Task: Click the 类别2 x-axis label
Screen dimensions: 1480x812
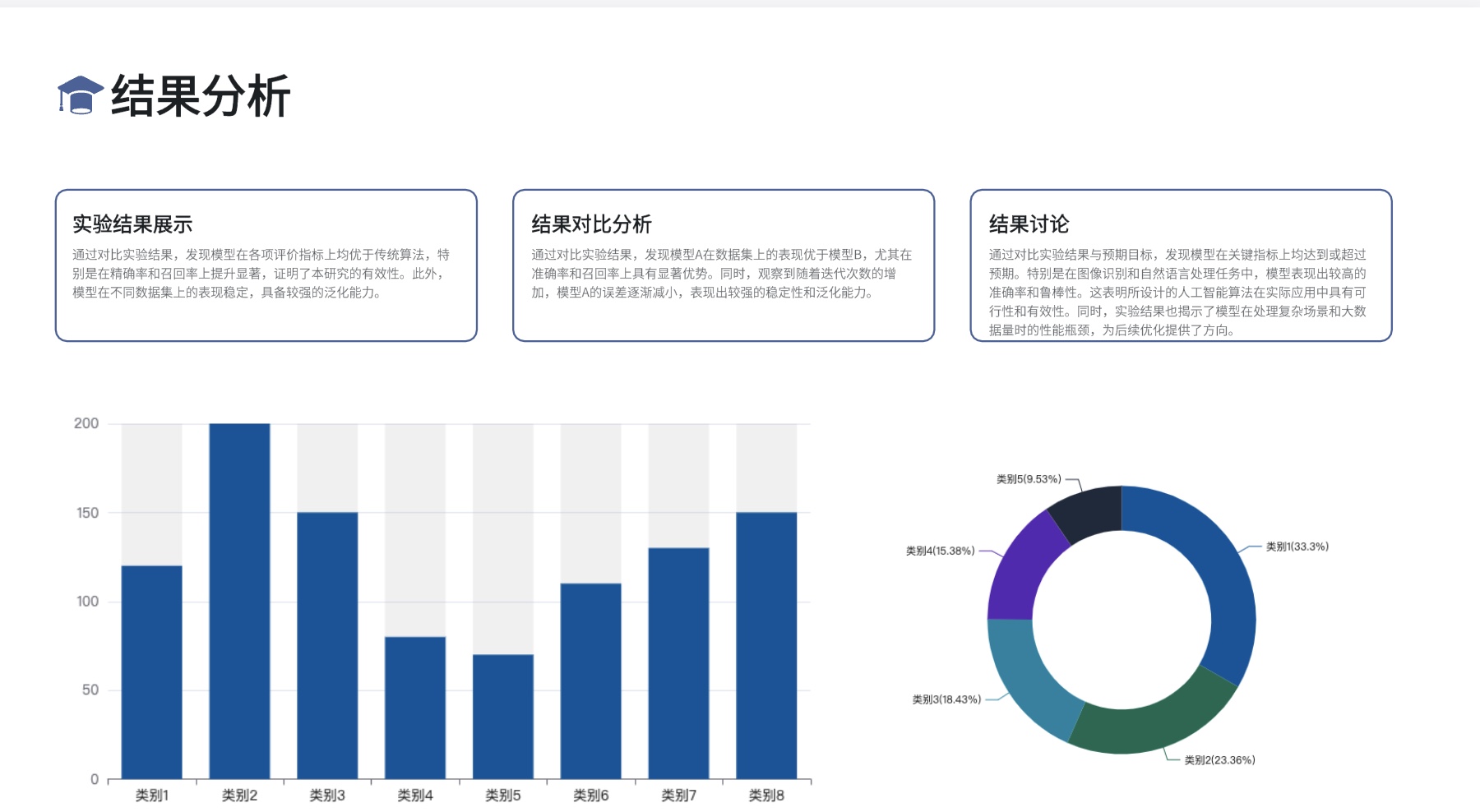Action: [x=239, y=796]
